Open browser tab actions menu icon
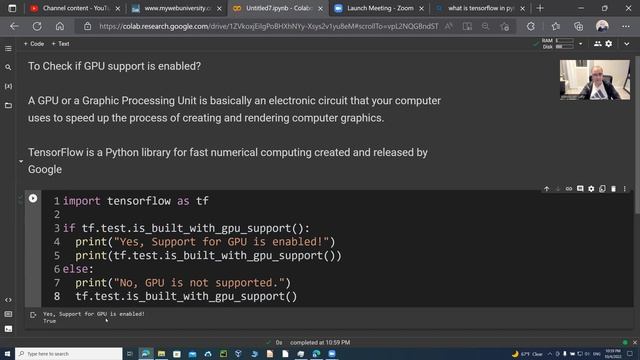The width and height of the screenshot is (640, 360). (x=12, y=8)
